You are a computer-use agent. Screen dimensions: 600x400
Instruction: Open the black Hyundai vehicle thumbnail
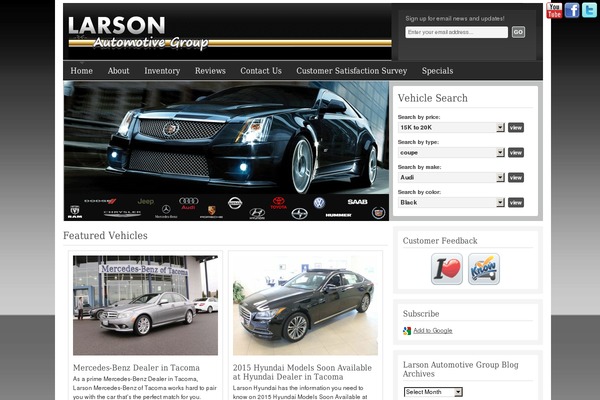pyautogui.click(x=305, y=305)
